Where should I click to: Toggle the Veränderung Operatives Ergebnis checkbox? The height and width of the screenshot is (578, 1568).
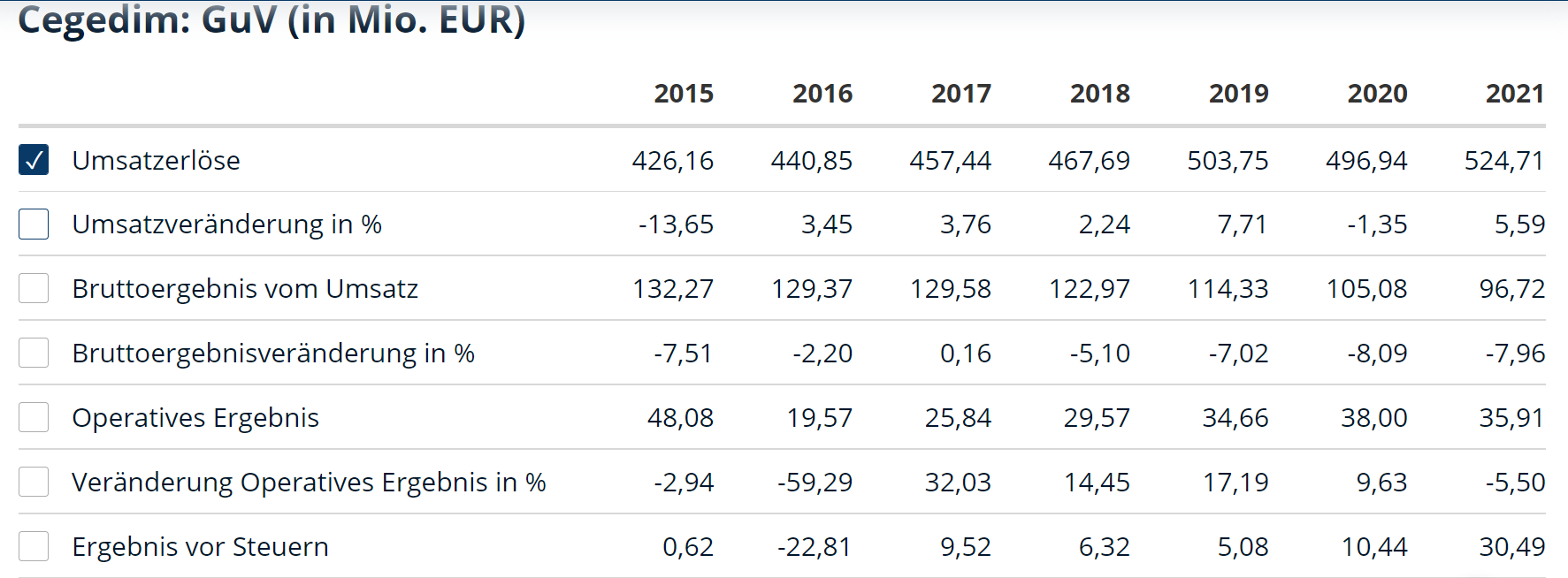coord(34,482)
